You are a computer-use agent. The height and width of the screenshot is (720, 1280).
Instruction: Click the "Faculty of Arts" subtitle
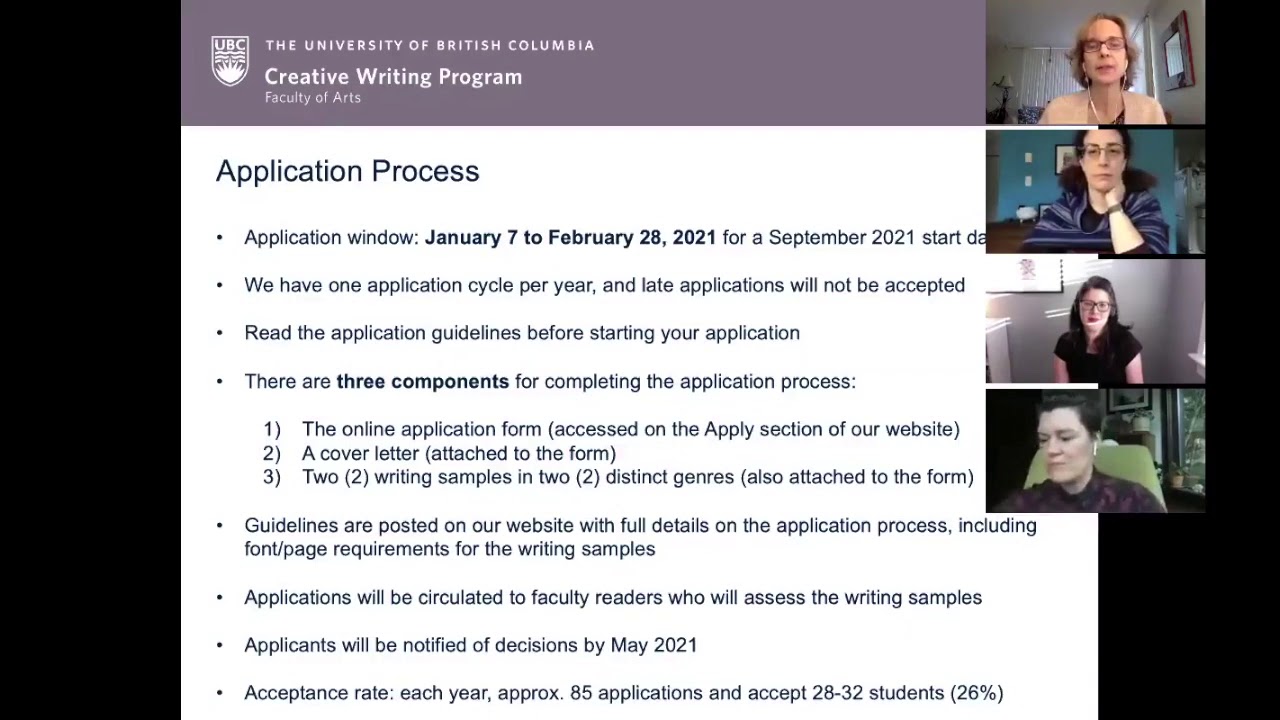pos(312,98)
